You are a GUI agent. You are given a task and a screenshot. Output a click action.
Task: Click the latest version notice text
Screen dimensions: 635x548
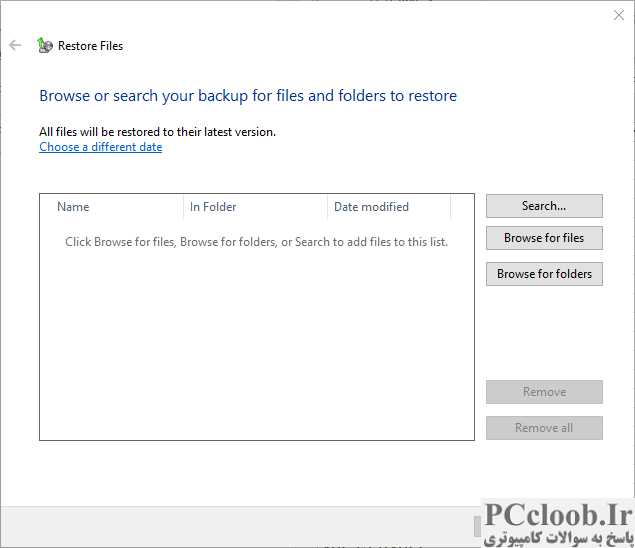pyautogui.click(x=157, y=132)
